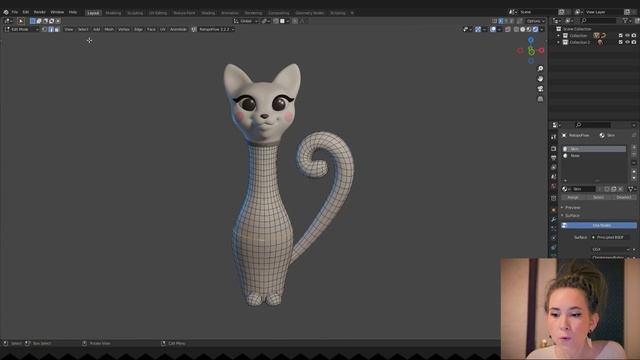Switch to the UV Editing workspace tab
The image size is (640, 360).
[158, 13]
